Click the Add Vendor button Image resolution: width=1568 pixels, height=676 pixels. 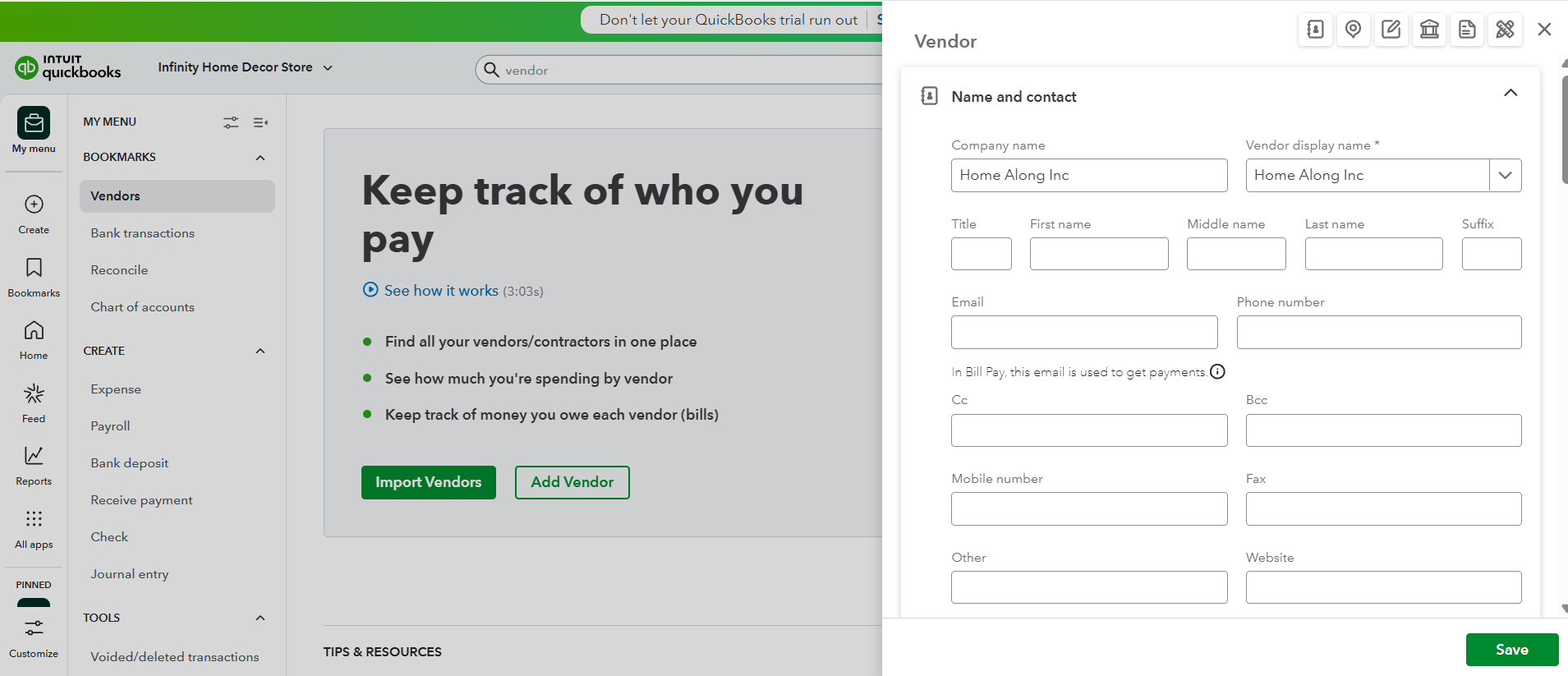[x=572, y=482]
